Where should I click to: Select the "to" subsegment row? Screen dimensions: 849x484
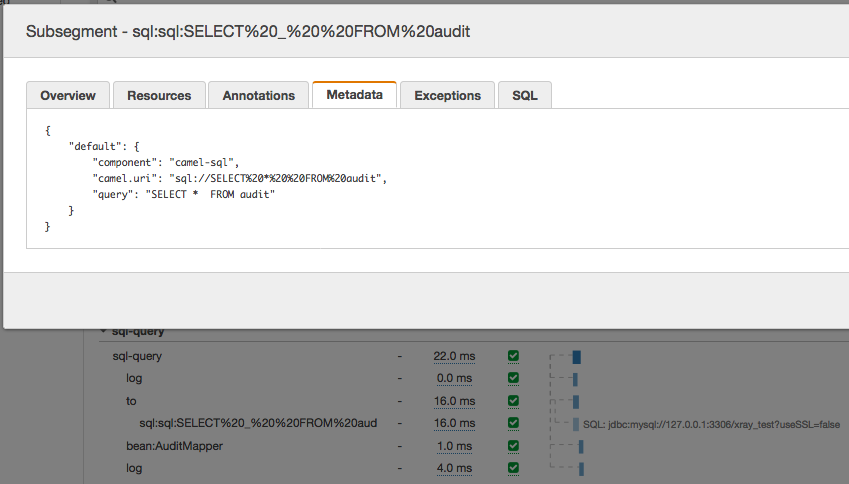[131, 401]
